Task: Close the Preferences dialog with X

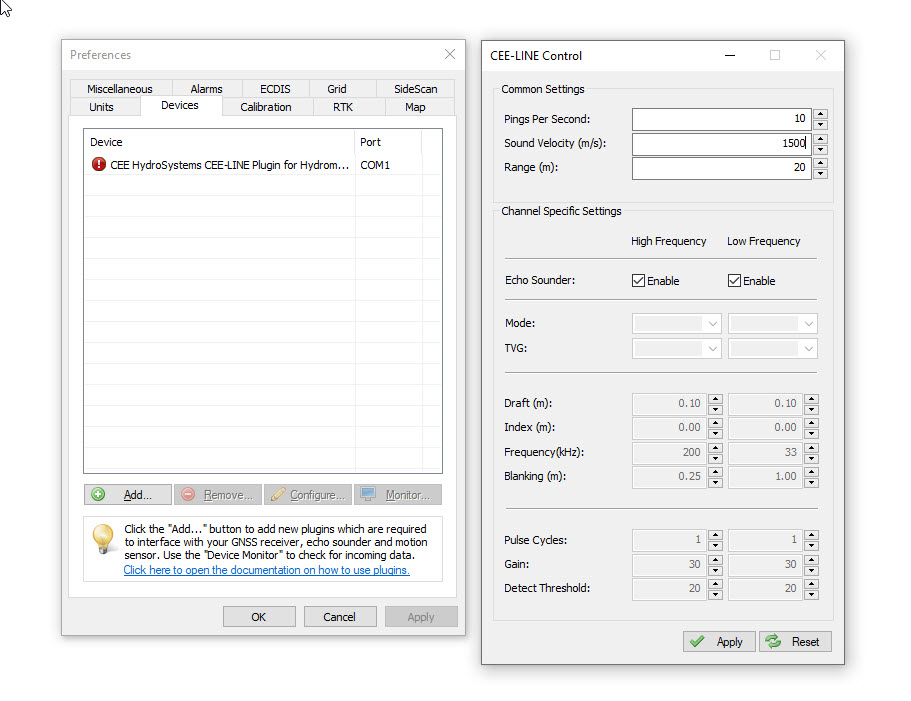Action: click(450, 54)
